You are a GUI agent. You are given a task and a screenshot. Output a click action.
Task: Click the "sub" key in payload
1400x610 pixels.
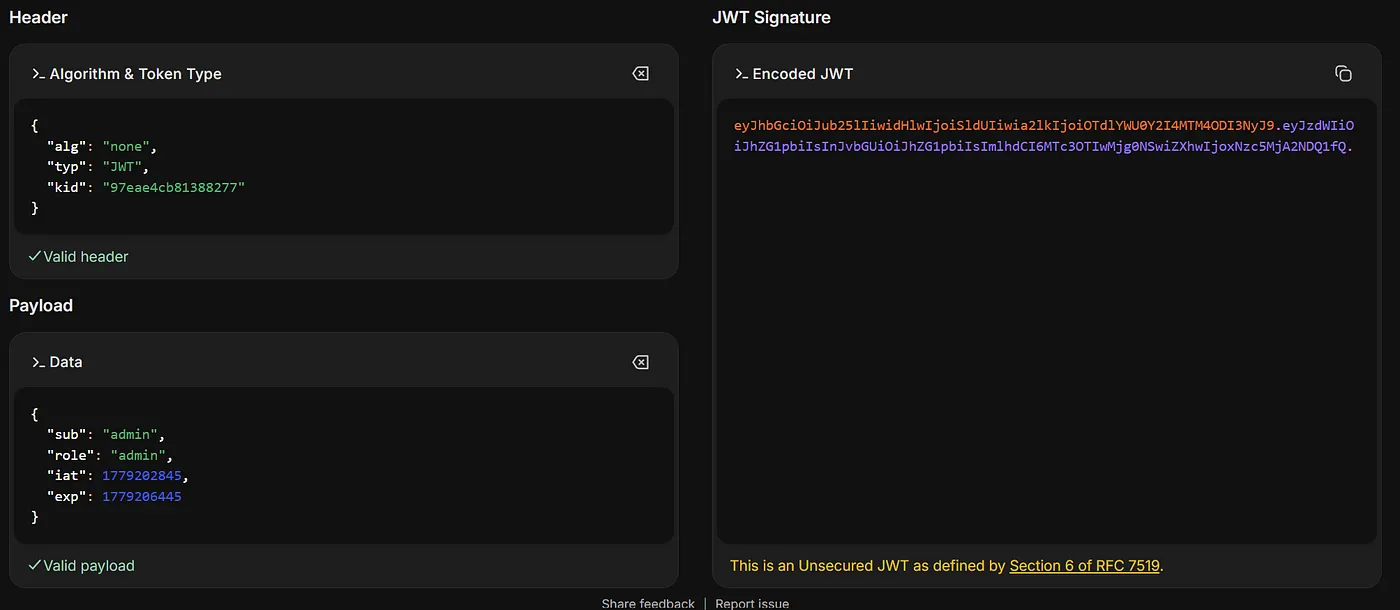66,435
